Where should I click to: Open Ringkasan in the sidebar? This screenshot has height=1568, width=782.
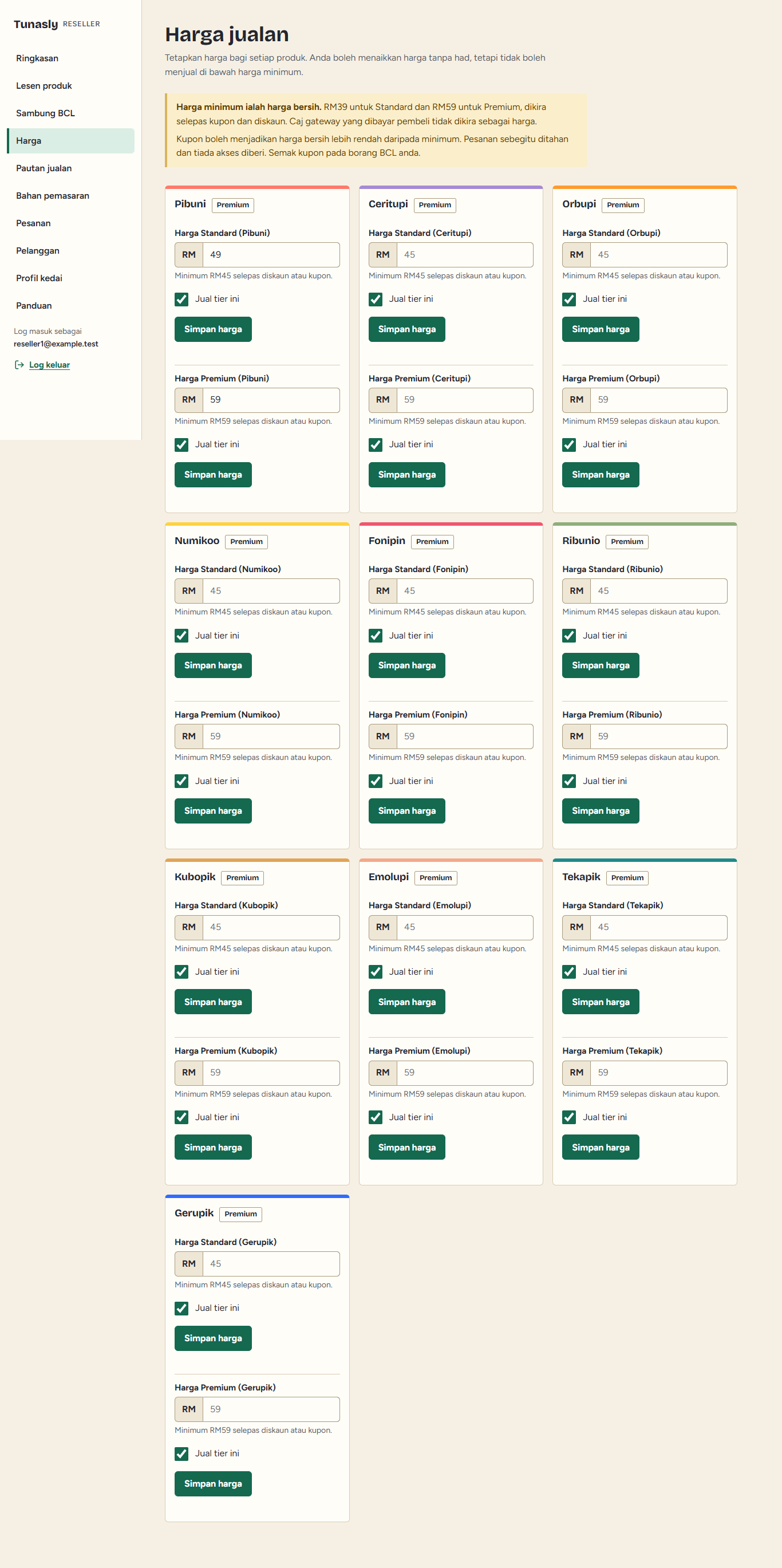click(x=70, y=58)
